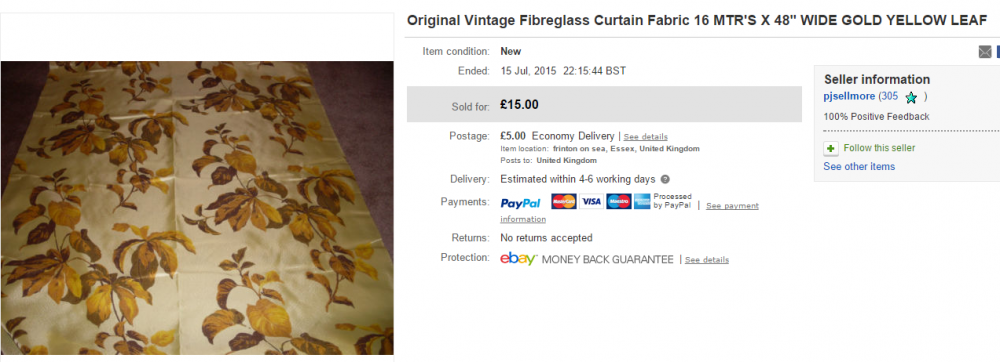The height and width of the screenshot is (362, 1000).
Task: Click the Maestro card icon
Action: tap(619, 201)
